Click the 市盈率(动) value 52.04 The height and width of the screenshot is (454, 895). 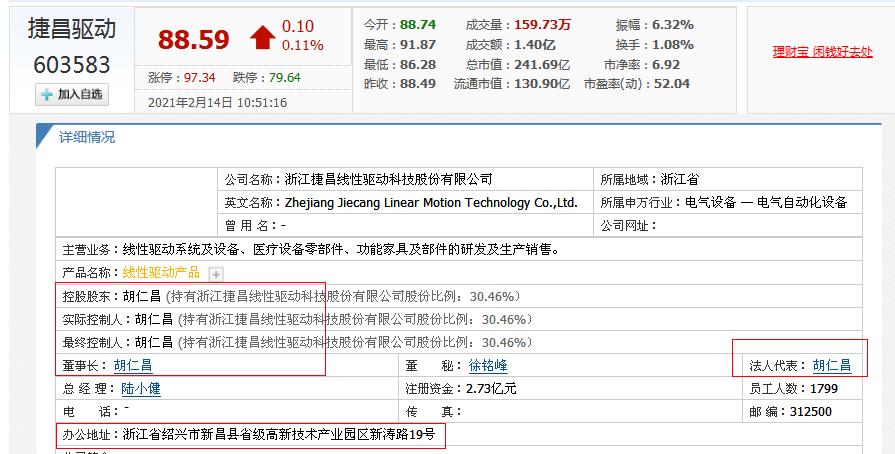coord(672,84)
